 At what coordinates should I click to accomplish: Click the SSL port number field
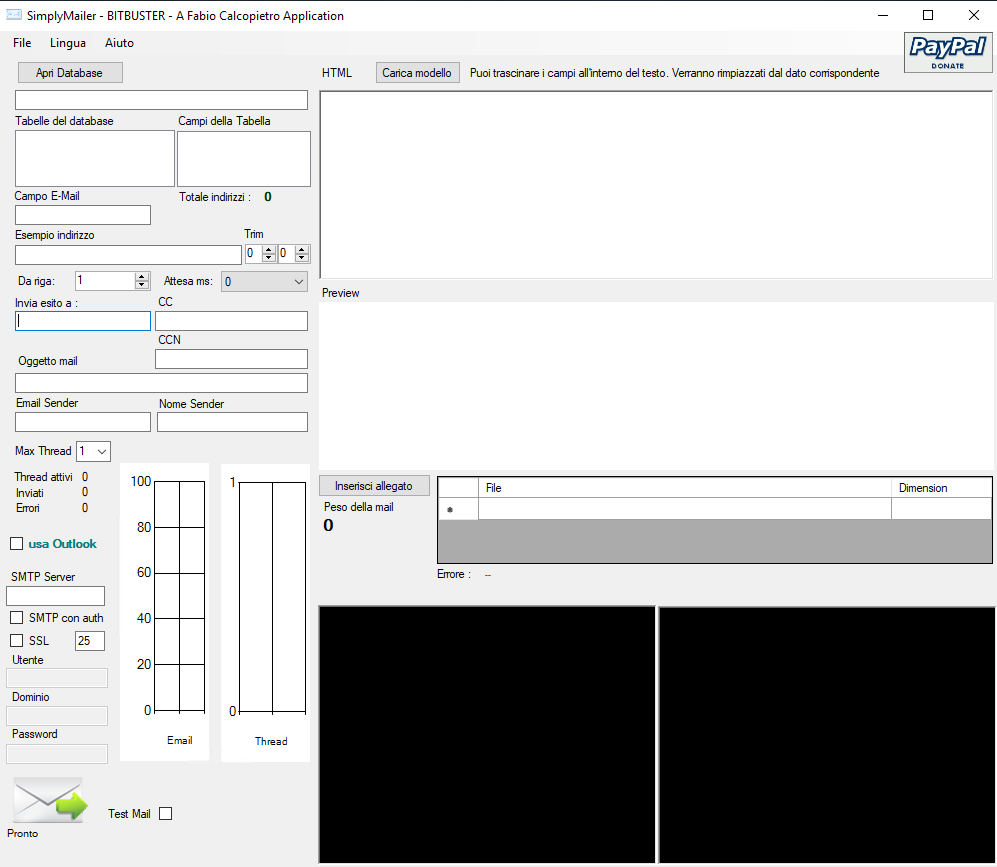point(90,641)
